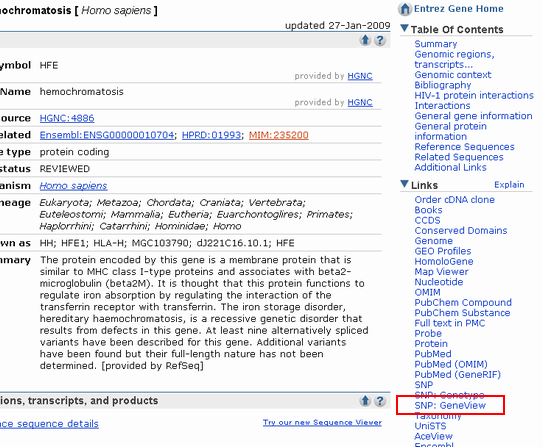543x447 pixels.
Task: Follow the MIM:235200 link
Action: [x=279, y=135]
